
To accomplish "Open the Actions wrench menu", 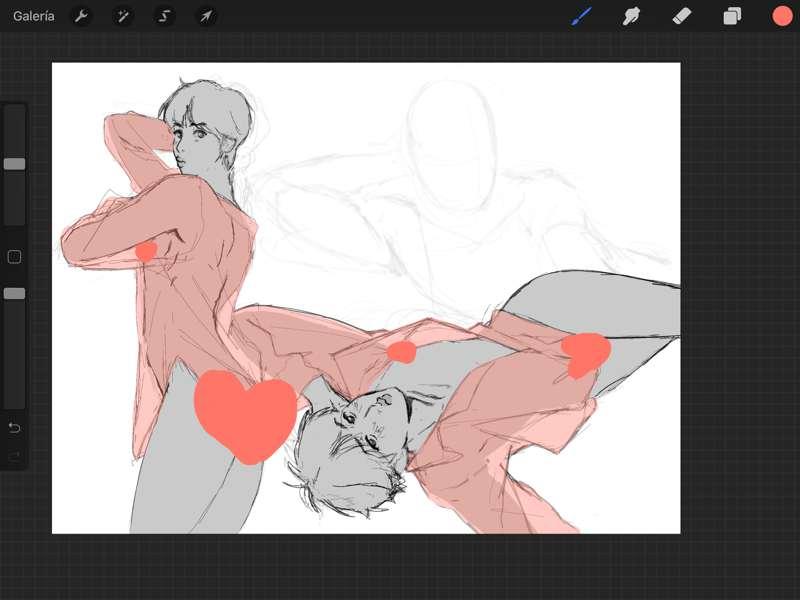I will pyautogui.click(x=81, y=16).
